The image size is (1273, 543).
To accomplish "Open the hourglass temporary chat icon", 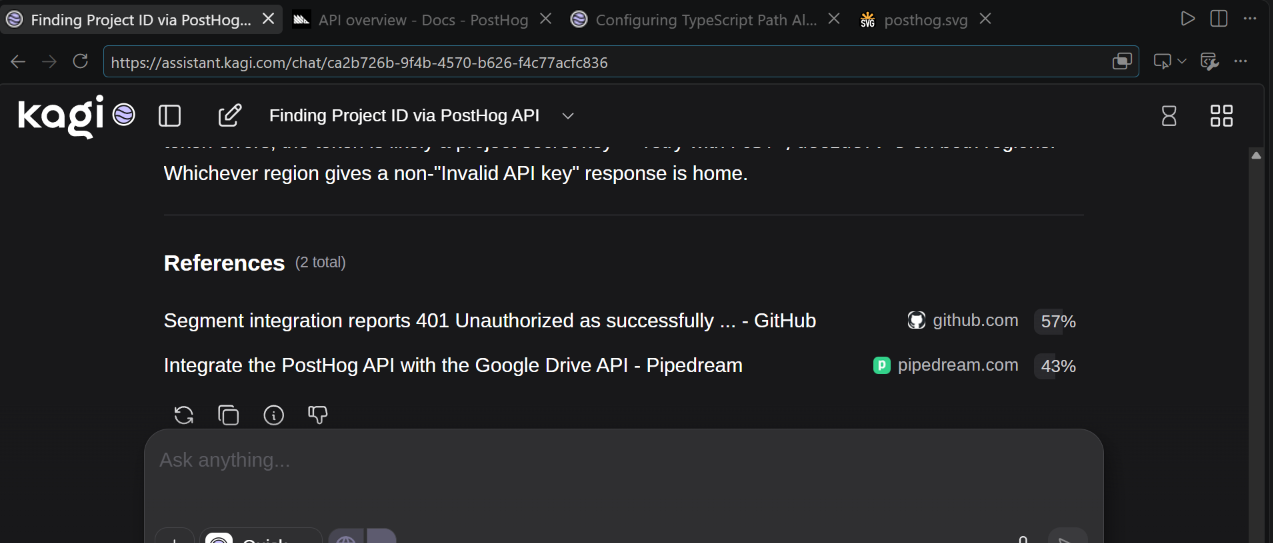I will (x=1169, y=116).
